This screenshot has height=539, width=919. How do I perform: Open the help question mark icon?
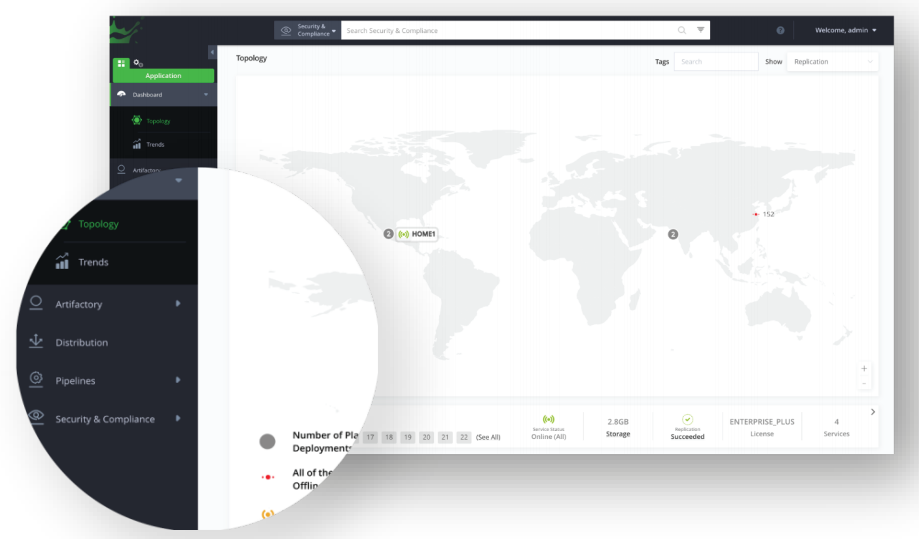(780, 31)
